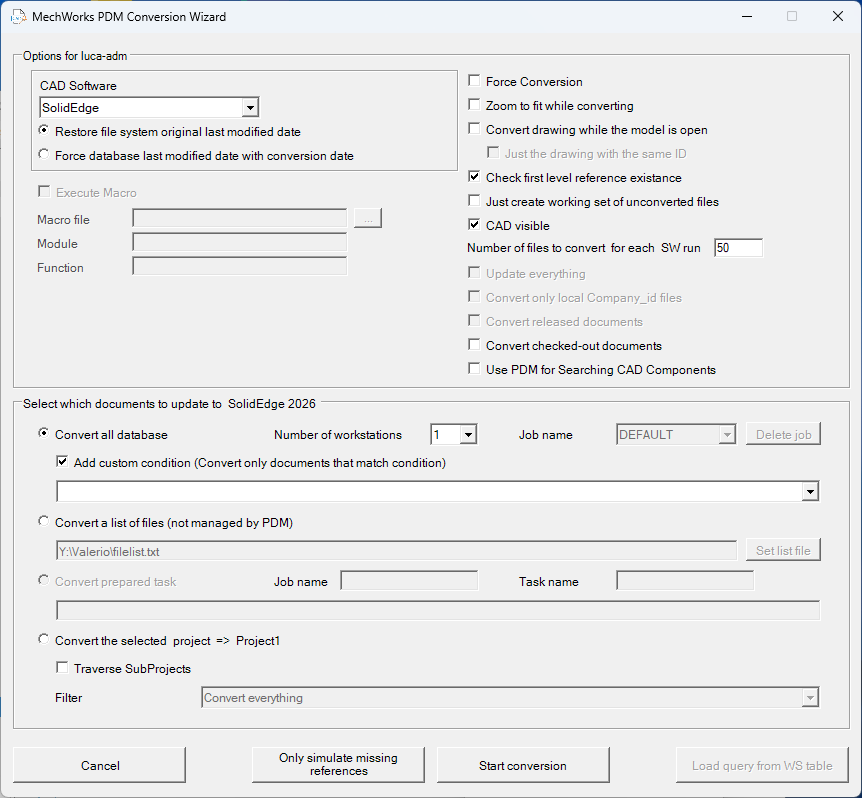Viewport: 862px width, 798px height.
Task: Enable Convert drawing while the model is open
Action: [x=474, y=129]
